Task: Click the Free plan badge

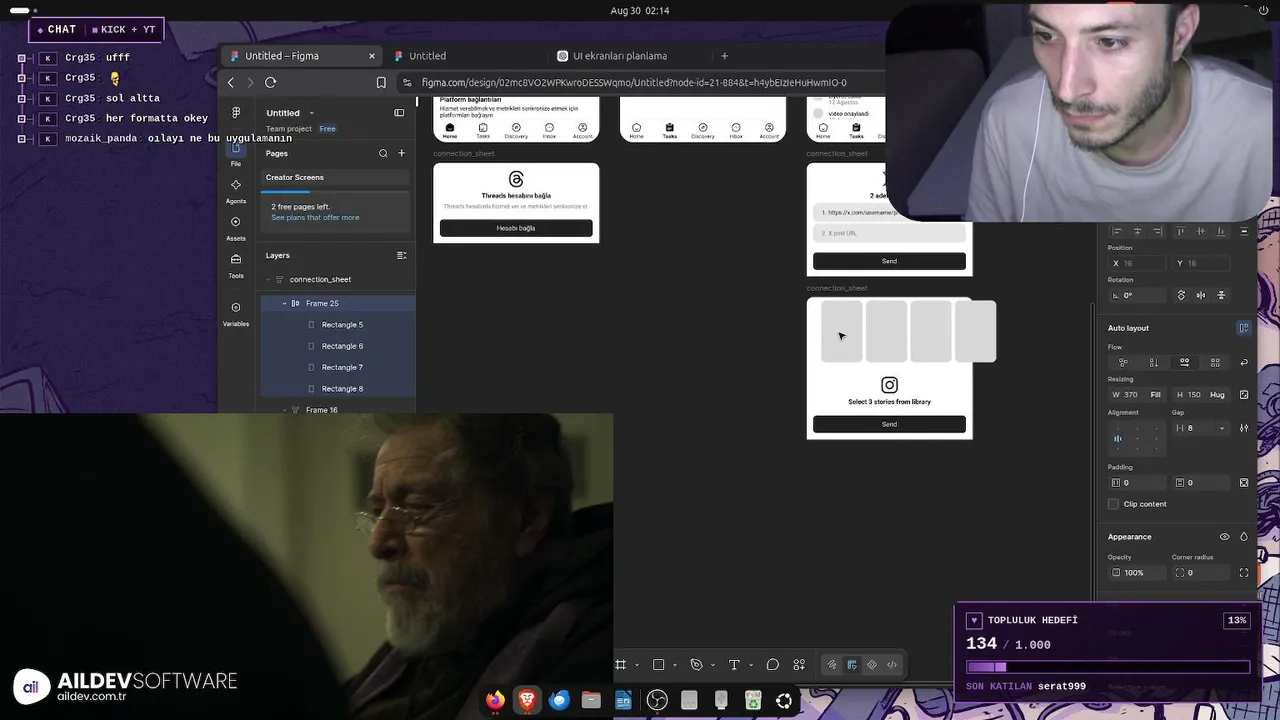Action: [x=327, y=129]
